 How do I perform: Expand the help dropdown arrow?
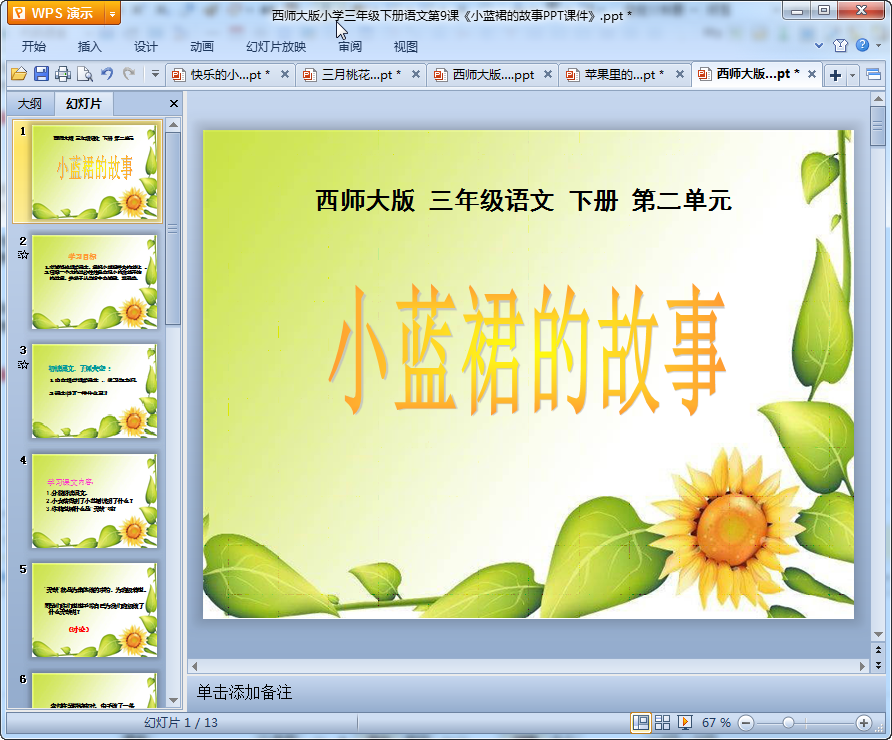pos(879,46)
